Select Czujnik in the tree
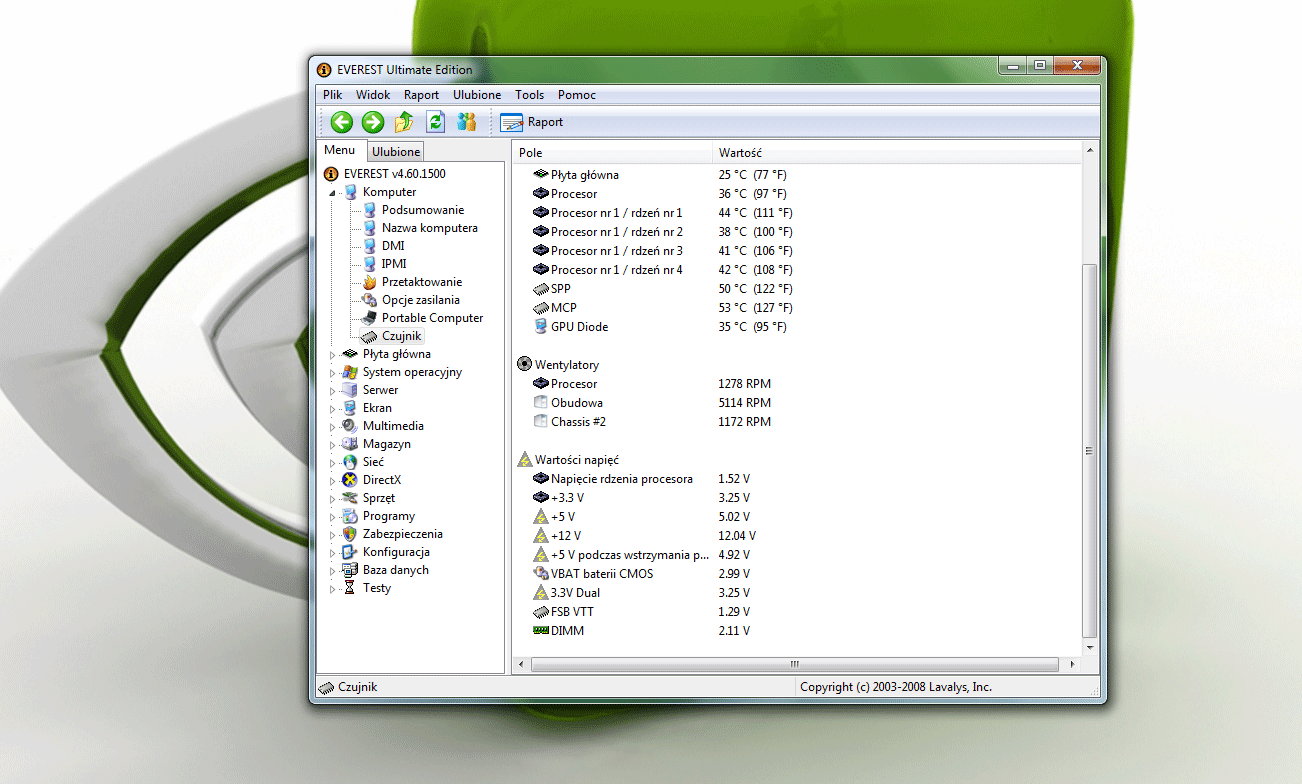Screen dimensions: 1302x784 pos(402,336)
